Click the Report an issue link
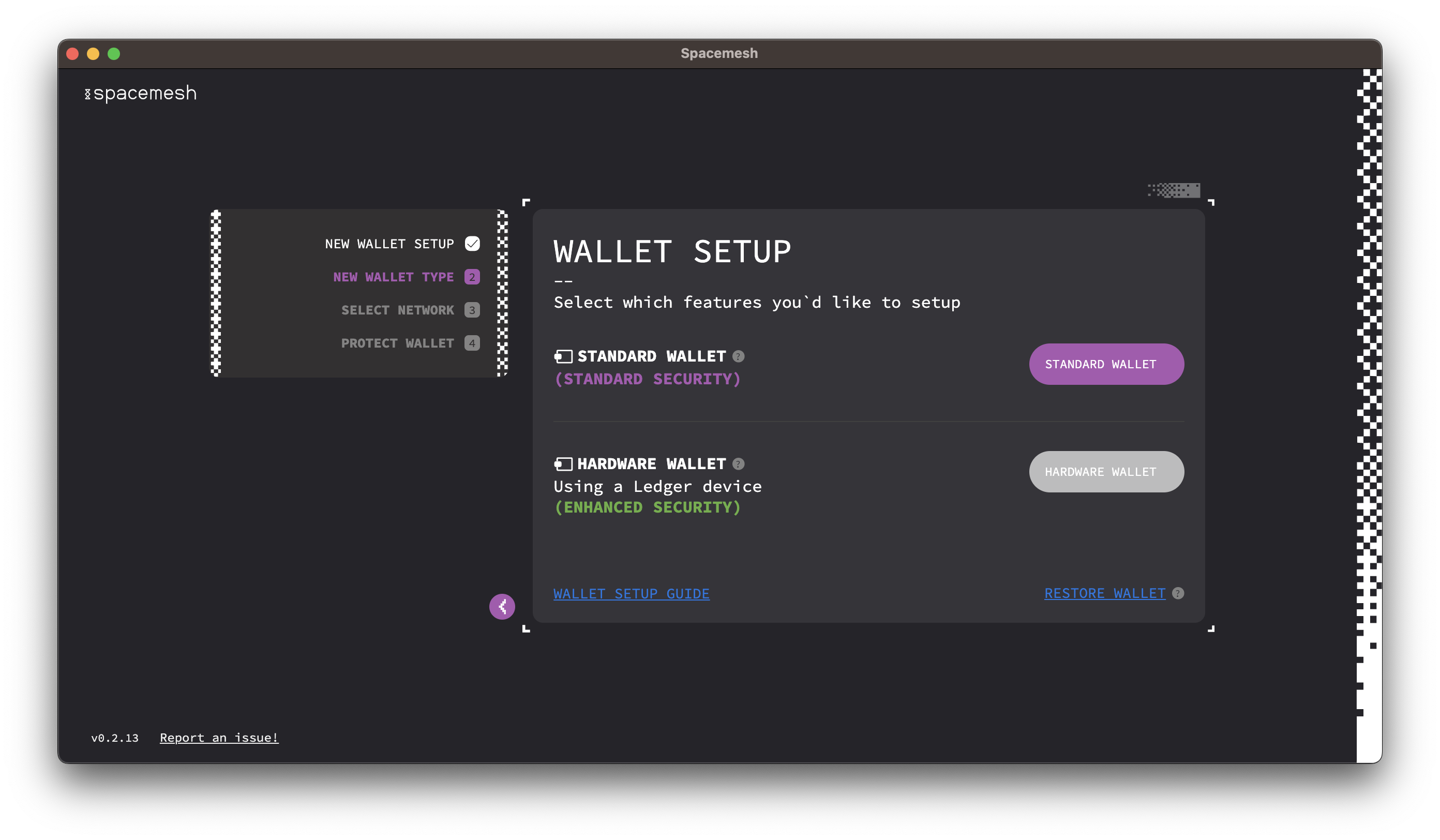This screenshot has width=1440, height=840. [219, 737]
